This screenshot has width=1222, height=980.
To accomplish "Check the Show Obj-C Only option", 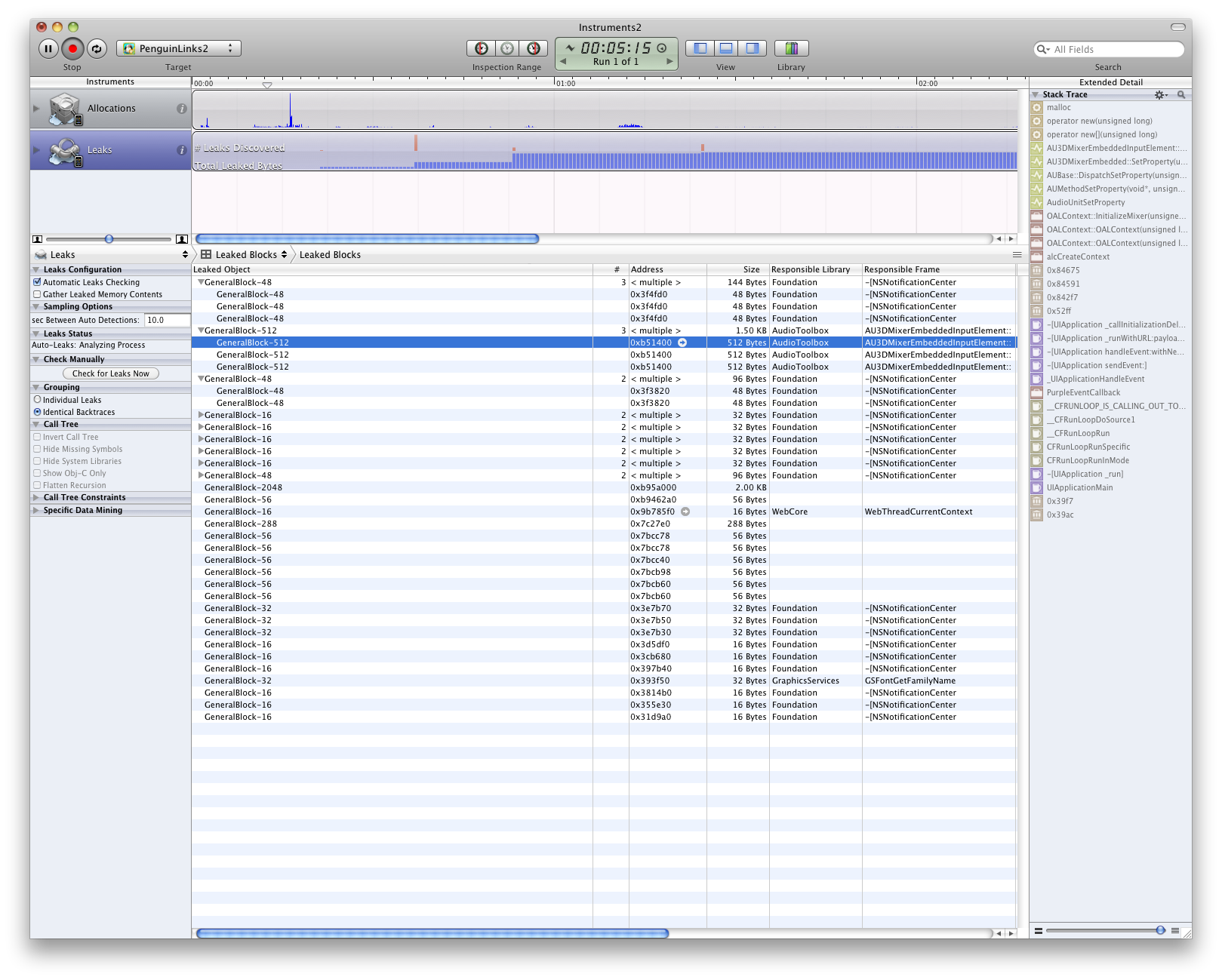I will [37, 473].
